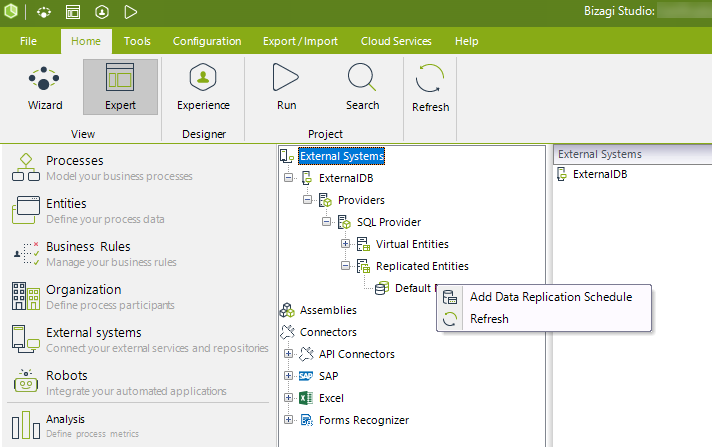Select Virtual Entities tree item

click(412, 244)
